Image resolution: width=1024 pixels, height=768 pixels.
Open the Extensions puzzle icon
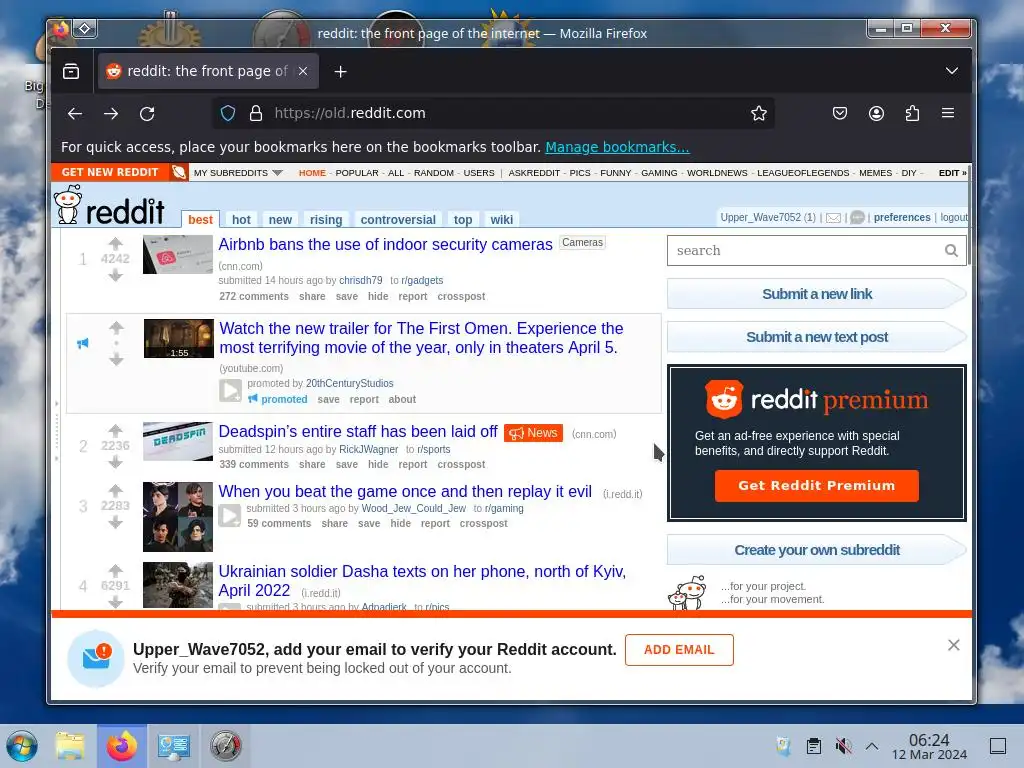[912, 114]
